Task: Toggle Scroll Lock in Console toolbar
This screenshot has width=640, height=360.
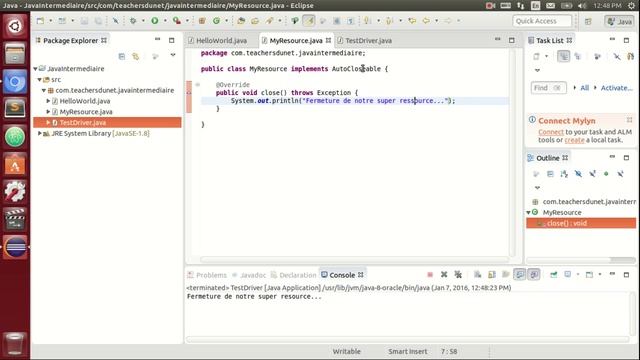Action: coord(491,275)
